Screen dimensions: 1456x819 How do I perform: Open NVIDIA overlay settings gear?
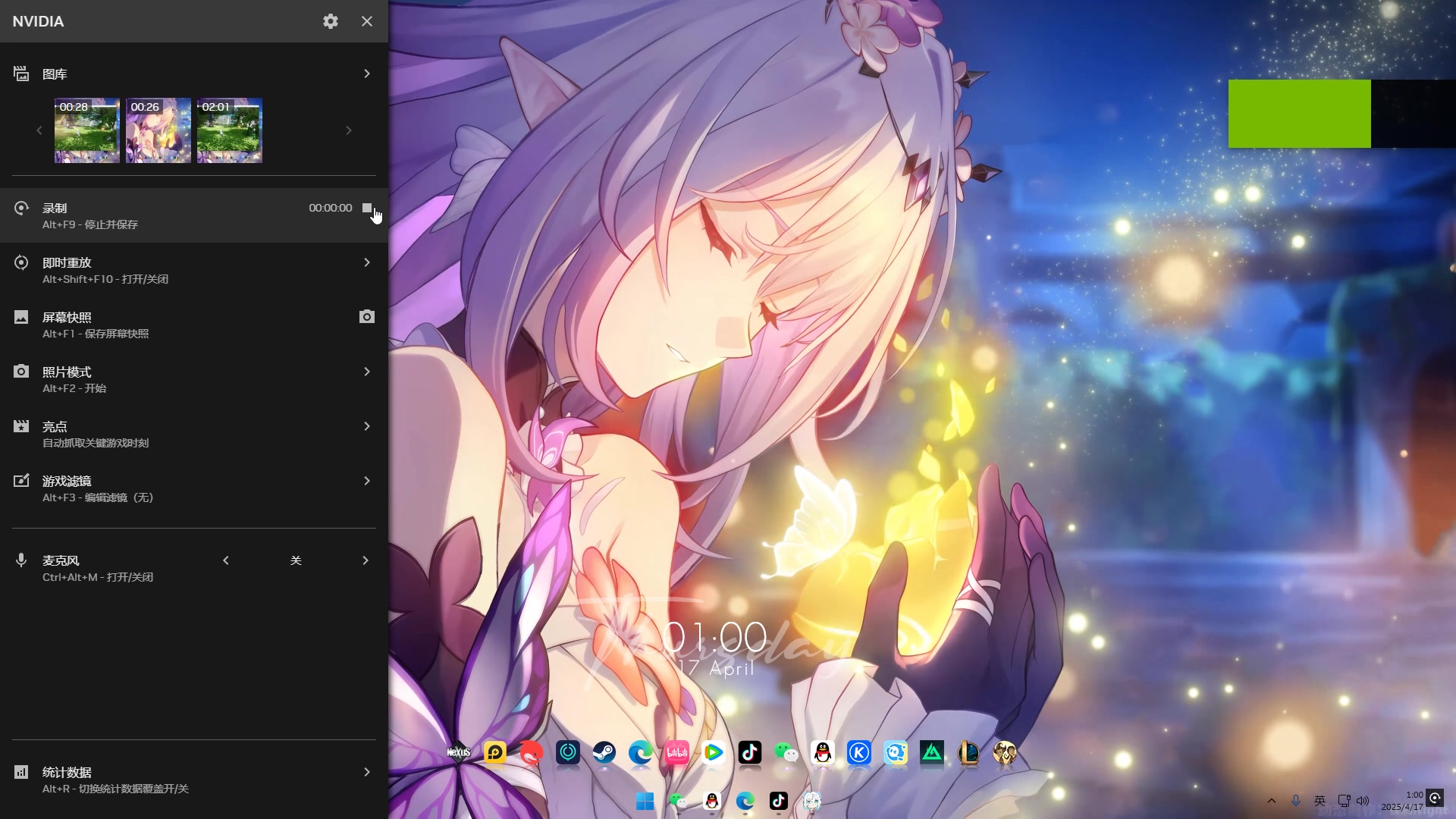330,21
